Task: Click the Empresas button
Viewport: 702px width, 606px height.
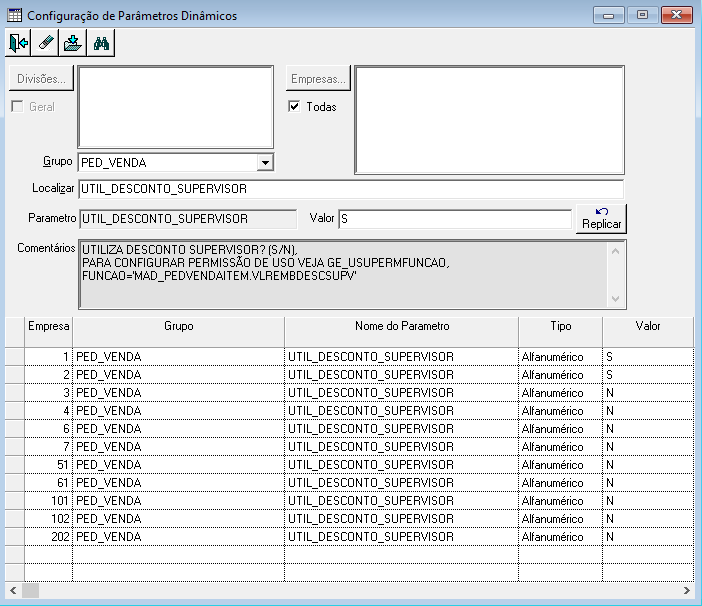Action: (x=318, y=79)
